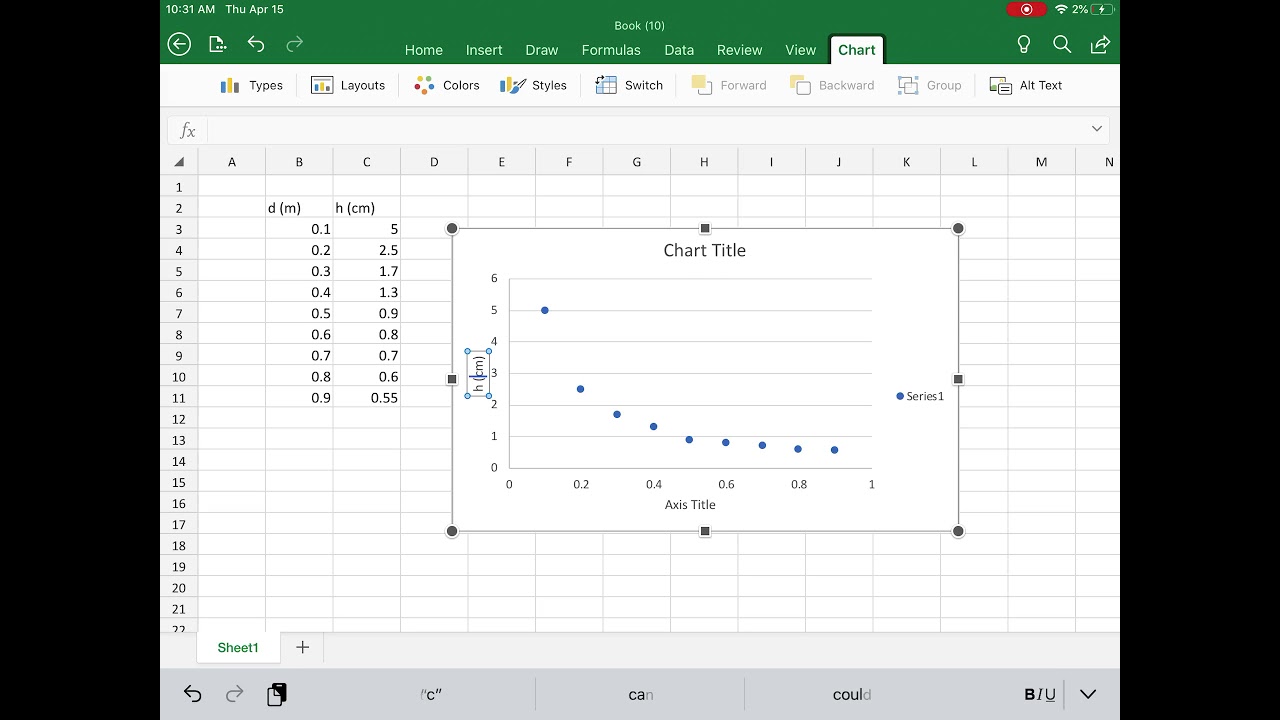Open Alt Text for the chart

(x=1026, y=85)
